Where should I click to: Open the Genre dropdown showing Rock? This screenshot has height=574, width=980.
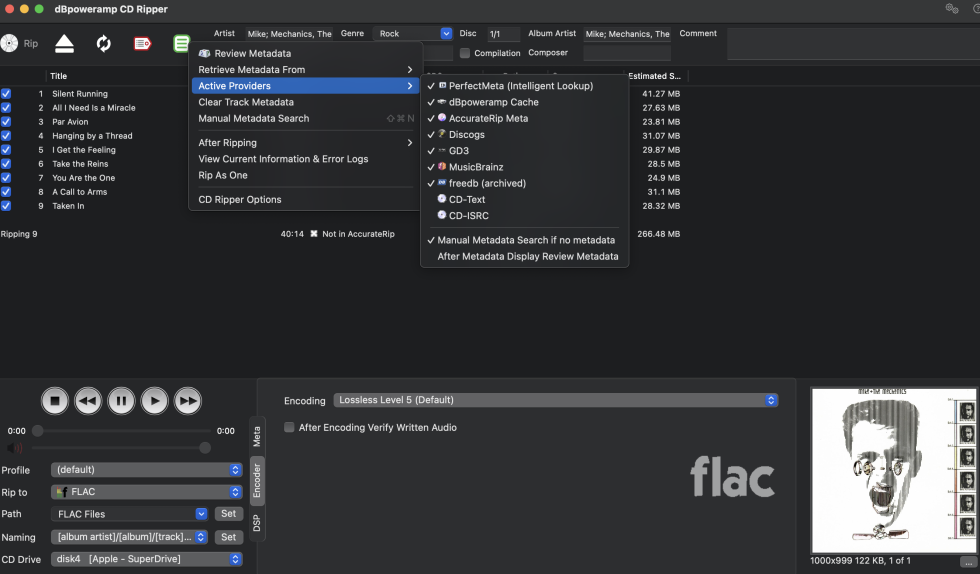412,34
